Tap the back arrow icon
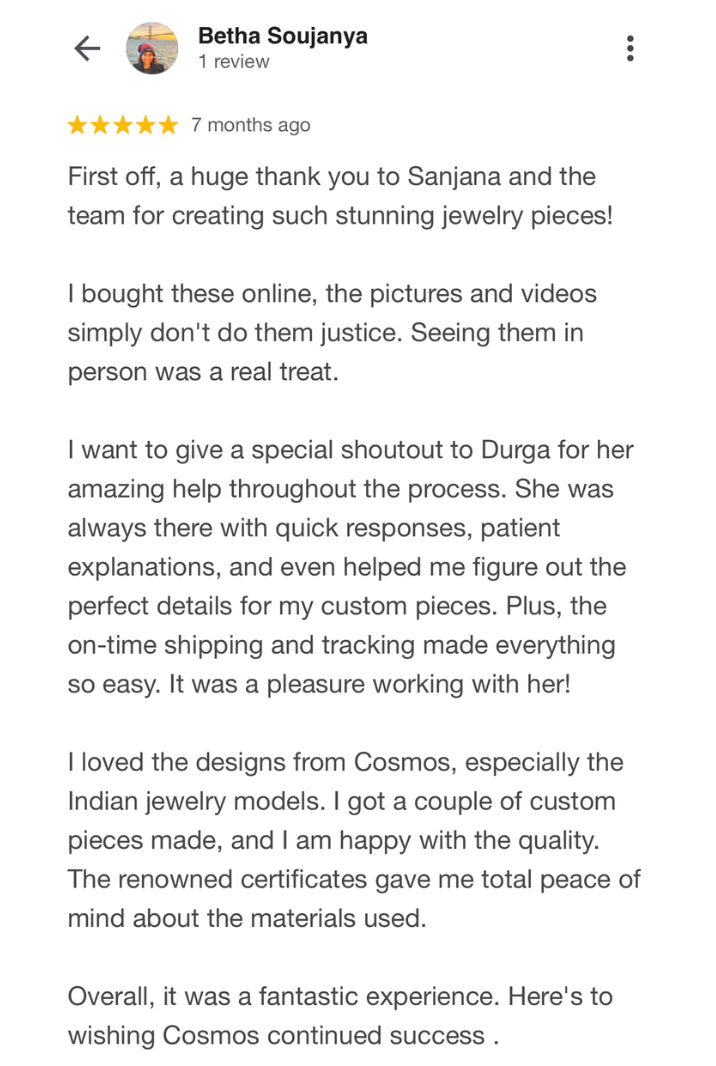716x1066 pixels. (88, 49)
